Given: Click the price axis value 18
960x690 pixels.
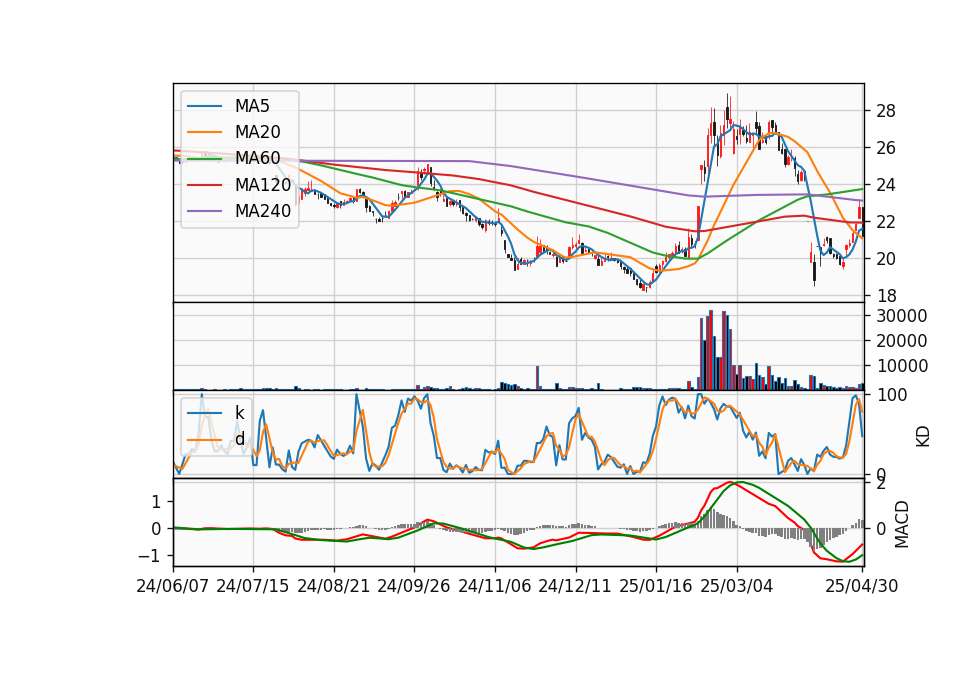Looking at the screenshot, I should (886, 296).
